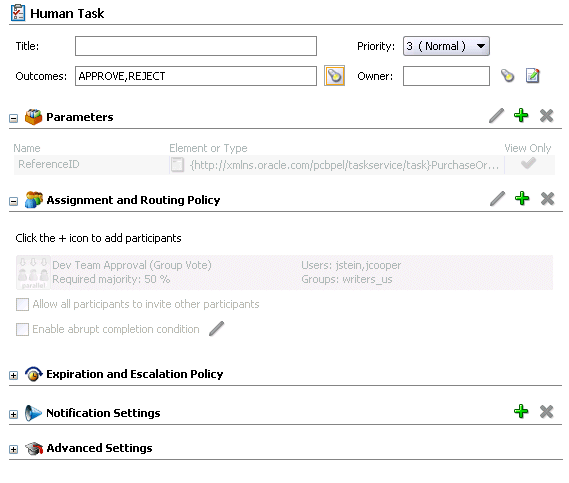
Task: Click the Advanced Settings heading
Action: tap(99, 448)
